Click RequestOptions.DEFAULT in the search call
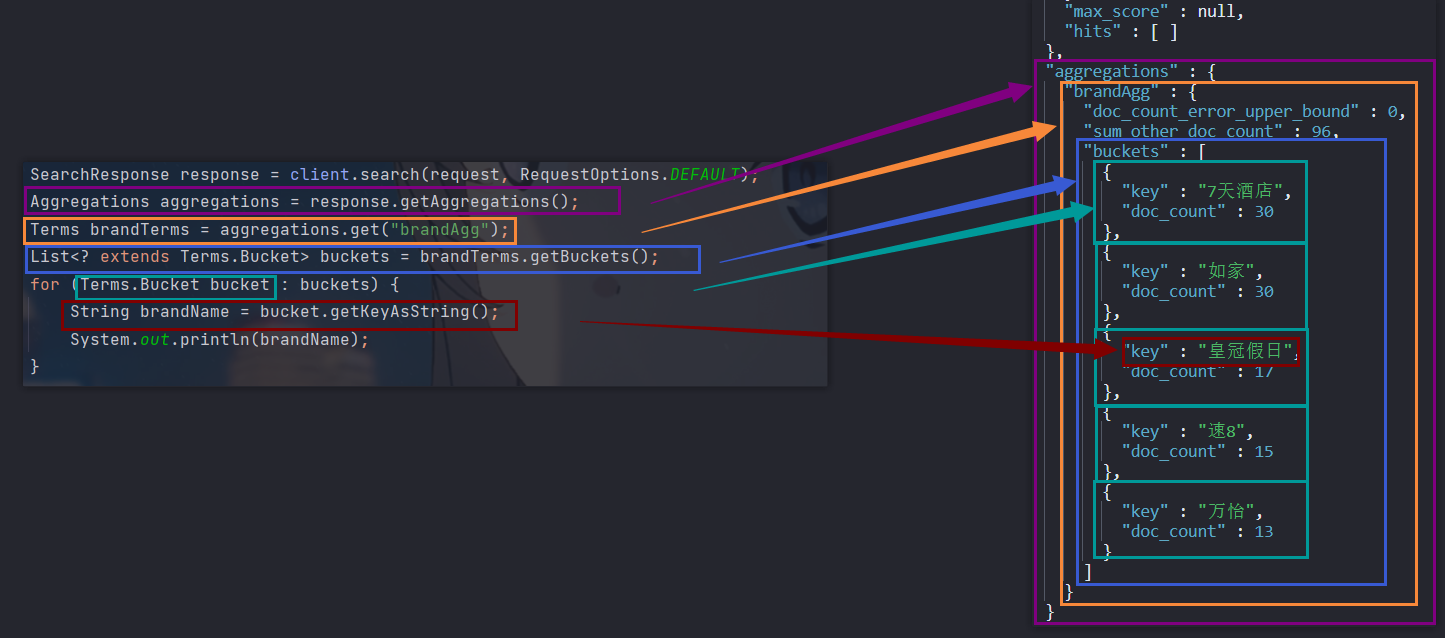 coord(629,174)
